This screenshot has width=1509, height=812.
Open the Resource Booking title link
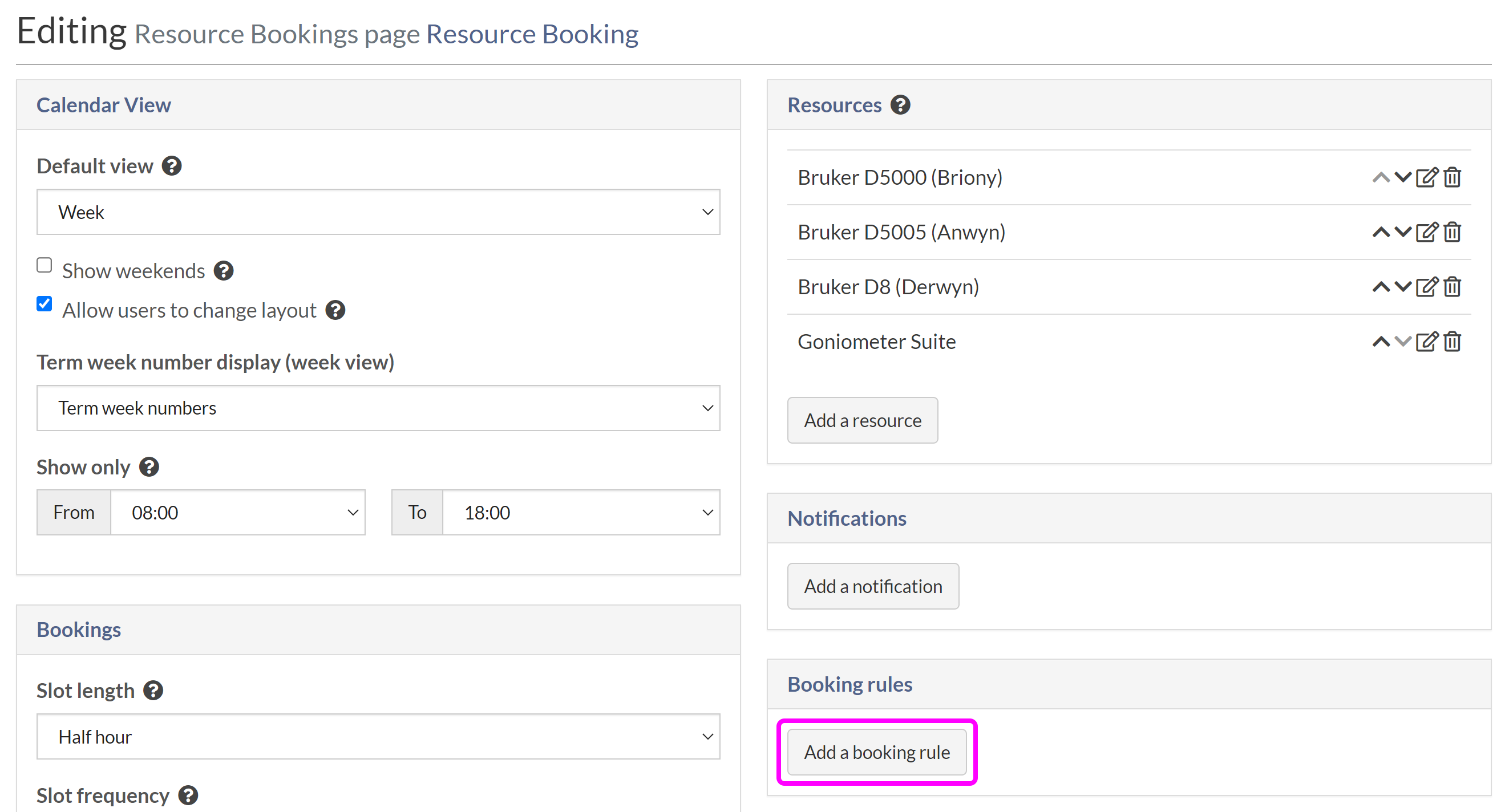point(531,34)
